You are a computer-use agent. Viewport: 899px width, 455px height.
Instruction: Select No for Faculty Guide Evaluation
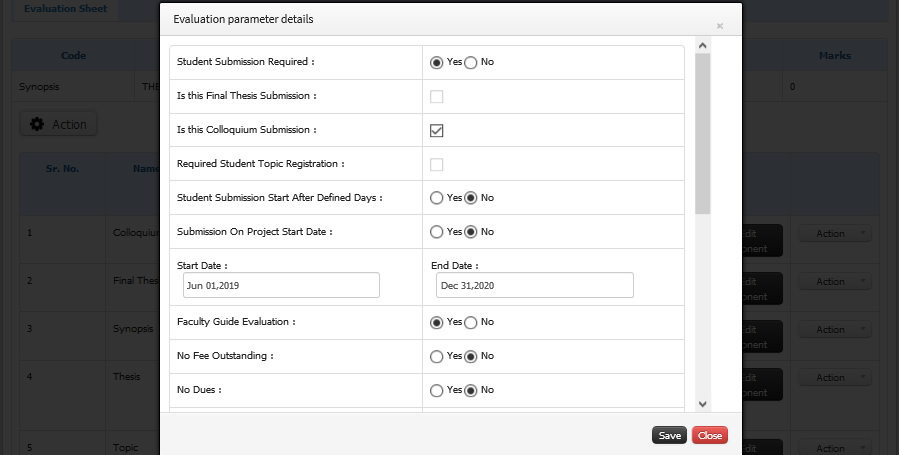click(471, 323)
